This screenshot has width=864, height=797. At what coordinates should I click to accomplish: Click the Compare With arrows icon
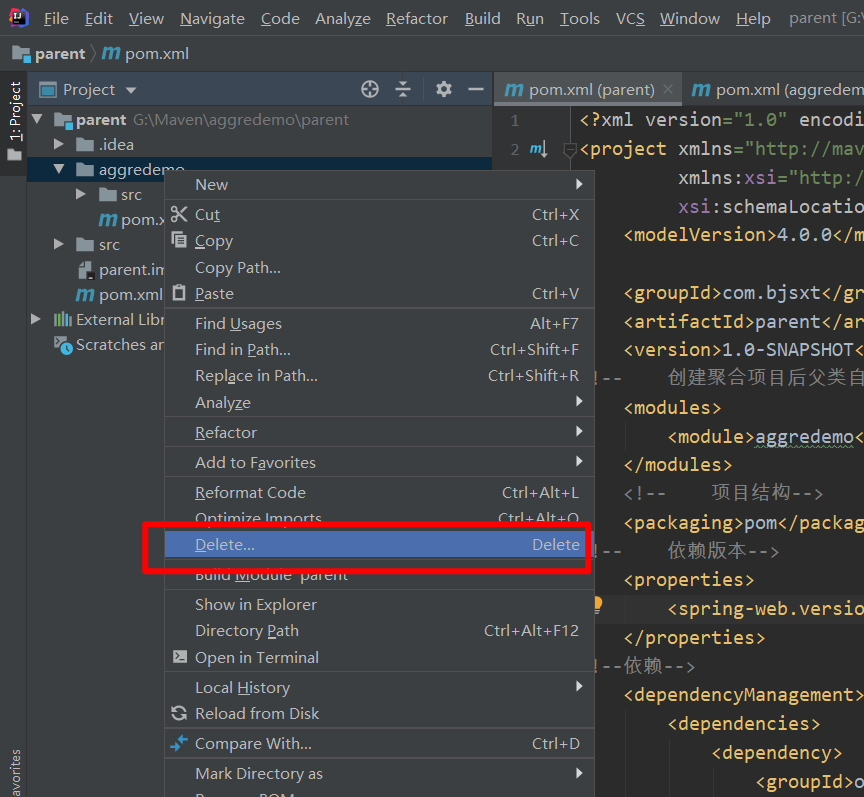point(179,743)
